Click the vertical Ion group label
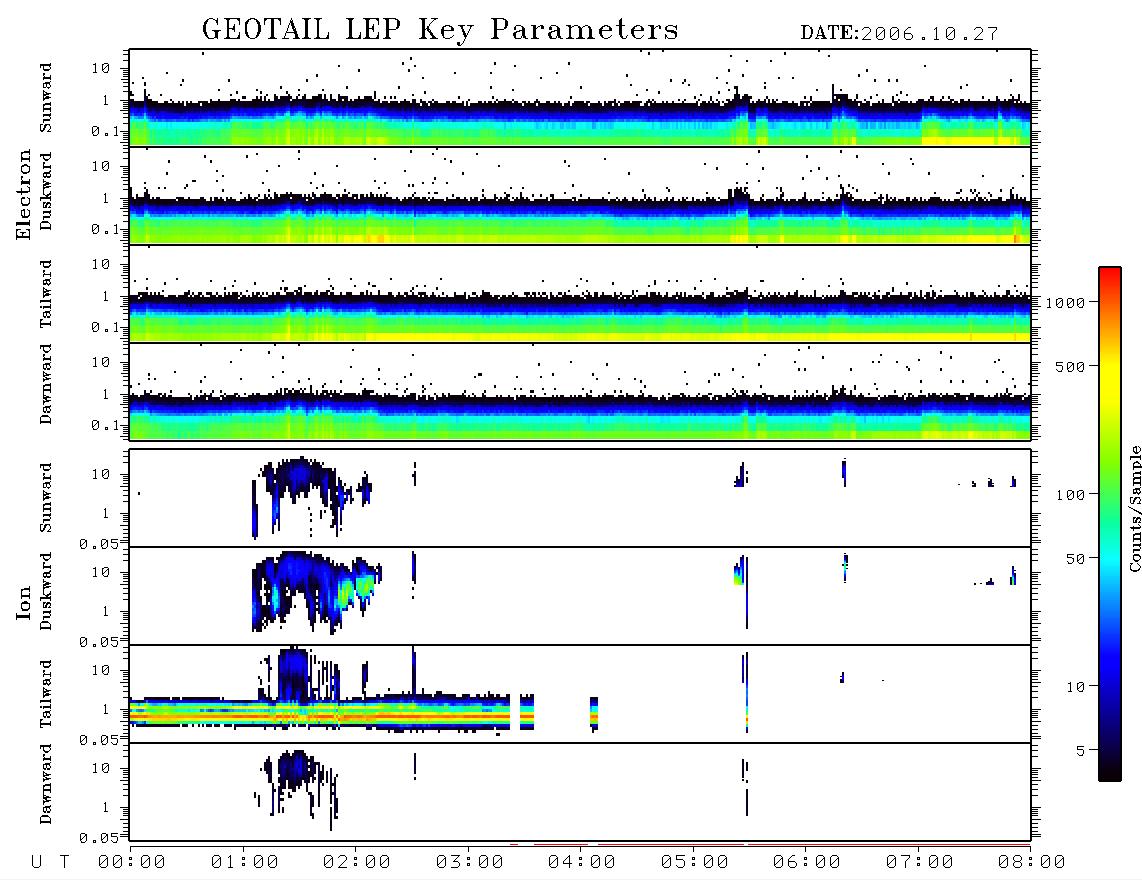Image resolution: width=1142 pixels, height=880 pixels. (x=23, y=602)
